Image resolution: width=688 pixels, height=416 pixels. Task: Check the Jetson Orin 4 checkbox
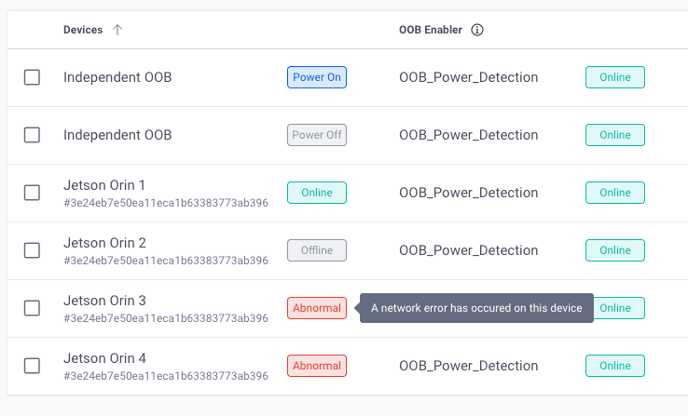click(x=32, y=365)
